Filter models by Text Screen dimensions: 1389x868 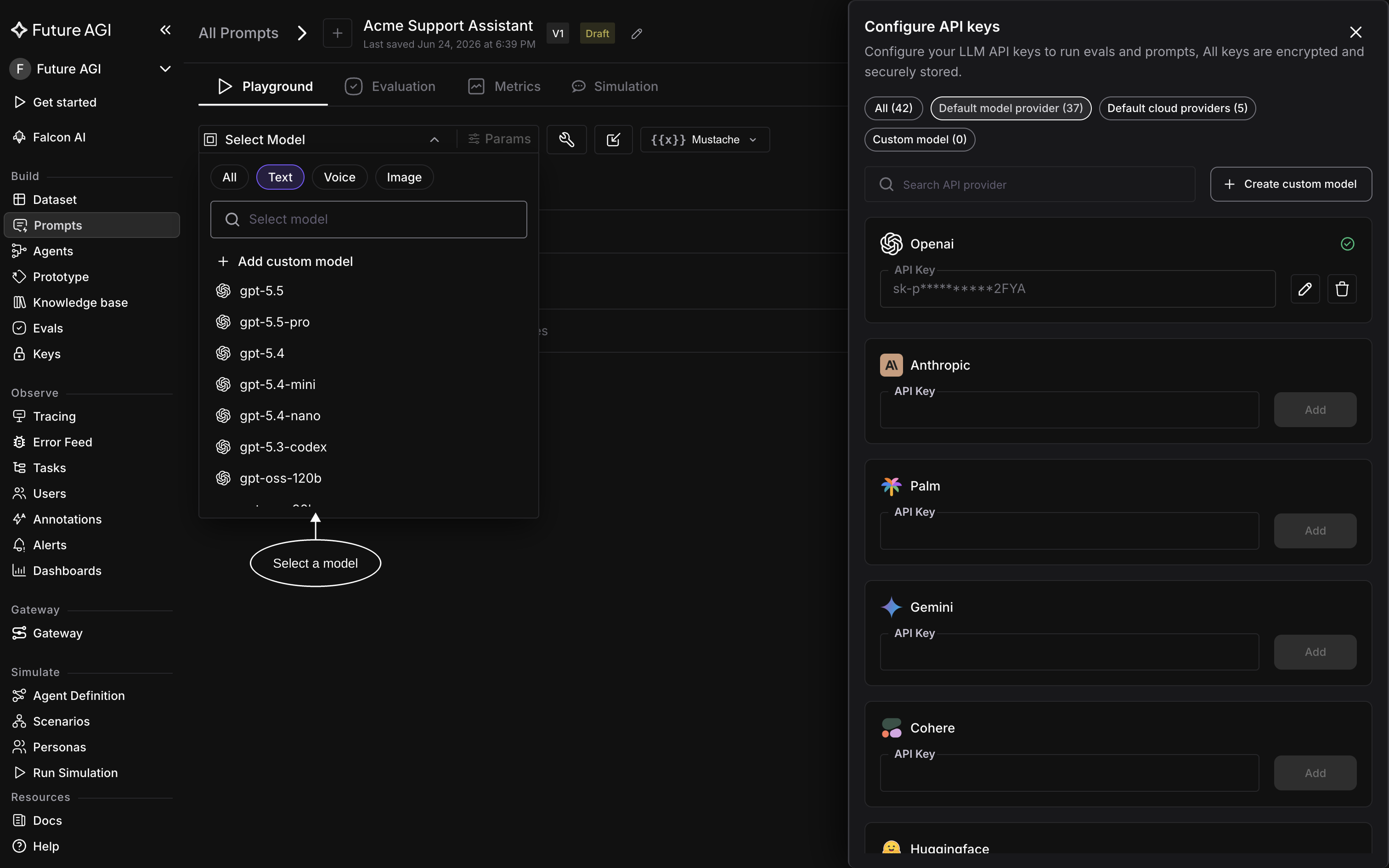(x=280, y=177)
